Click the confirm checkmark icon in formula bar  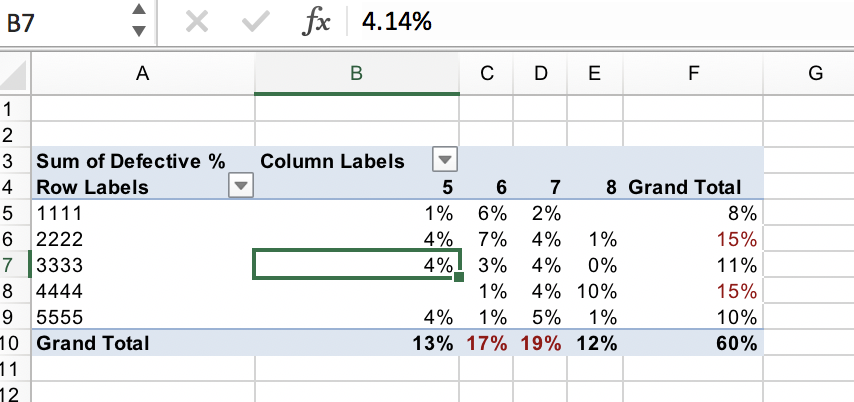[x=255, y=22]
